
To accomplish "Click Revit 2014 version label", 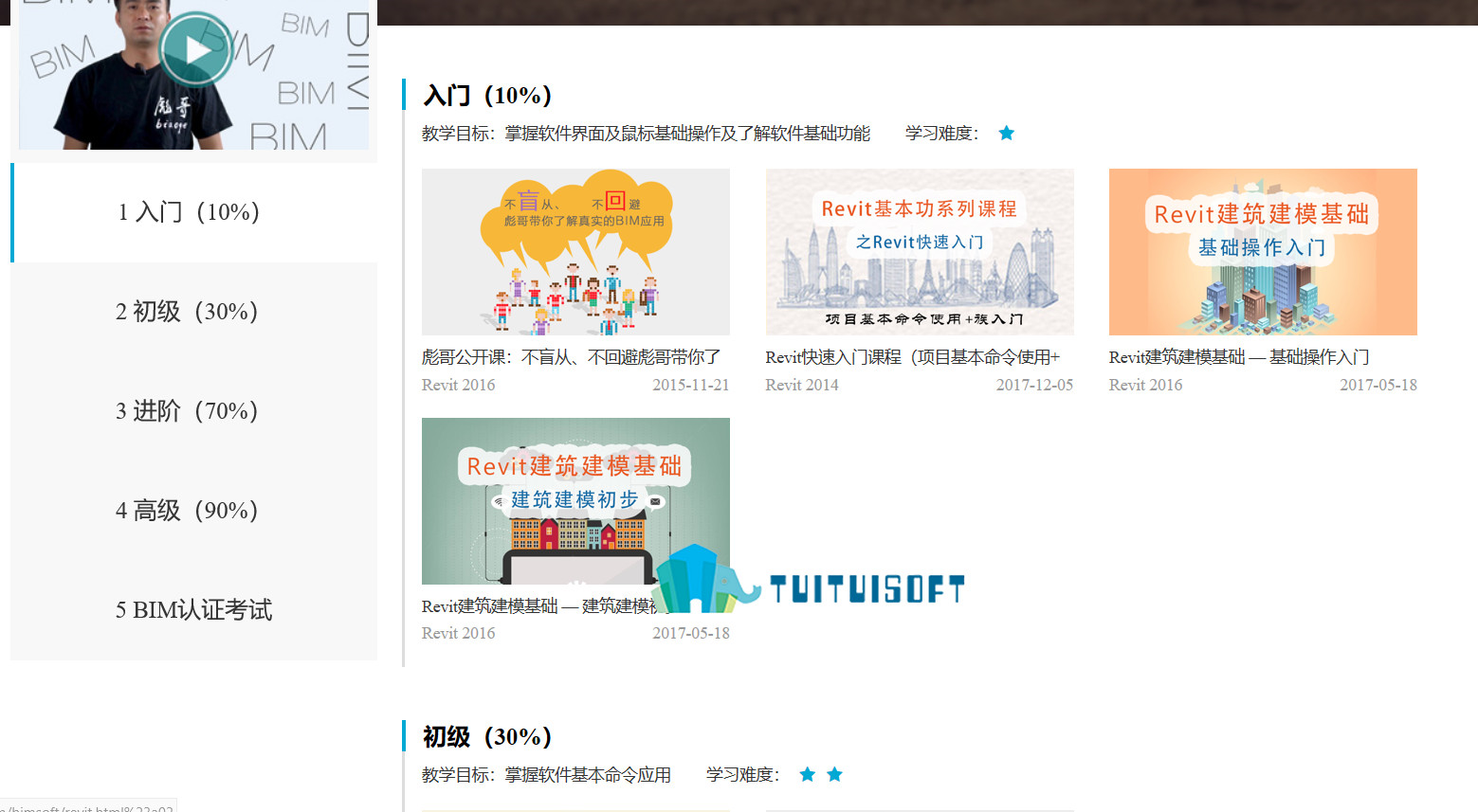I will (x=802, y=385).
